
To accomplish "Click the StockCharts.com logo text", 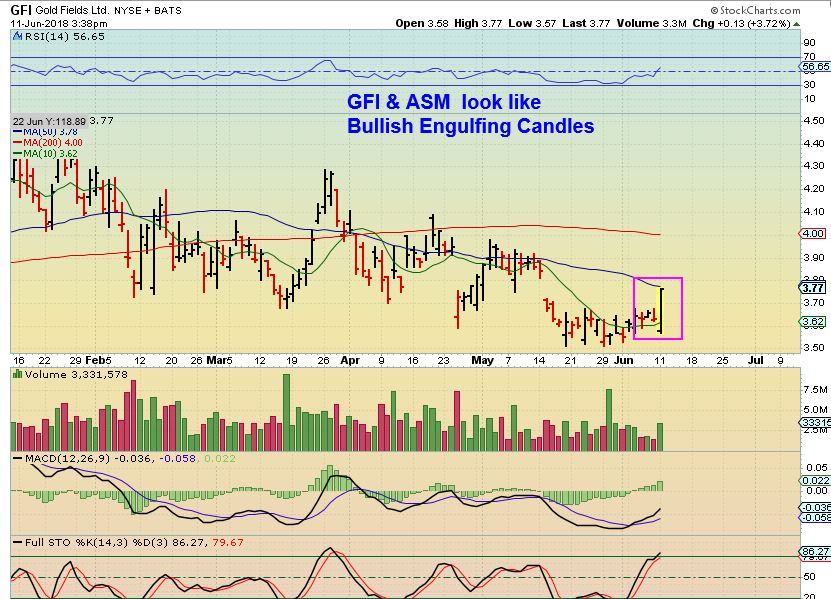I will tap(756, 10).
